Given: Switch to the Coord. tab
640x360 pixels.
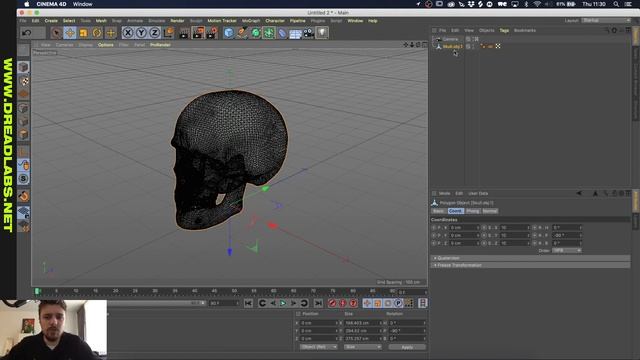Looking at the screenshot, I should [x=455, y=211].
